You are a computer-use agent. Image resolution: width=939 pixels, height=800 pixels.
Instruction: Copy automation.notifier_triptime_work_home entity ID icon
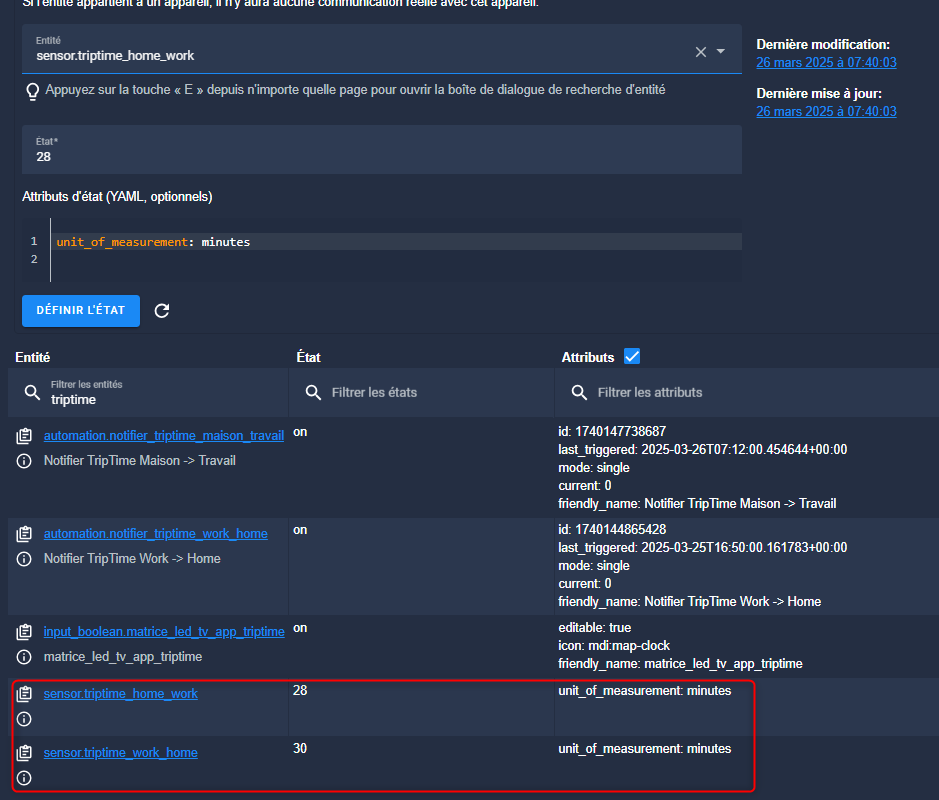click(x=24, y=534)
